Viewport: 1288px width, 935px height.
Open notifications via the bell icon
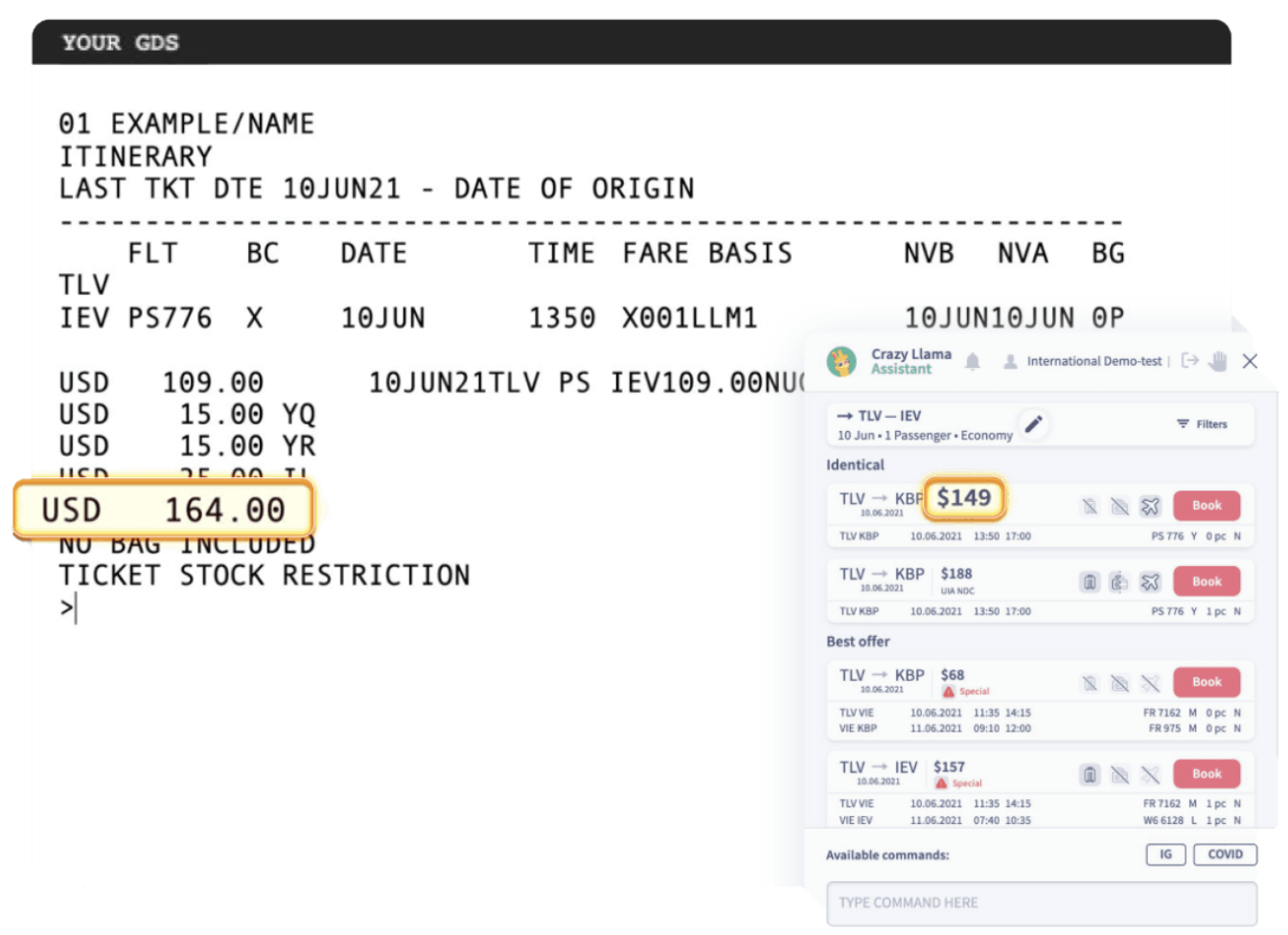coord(973,361)
